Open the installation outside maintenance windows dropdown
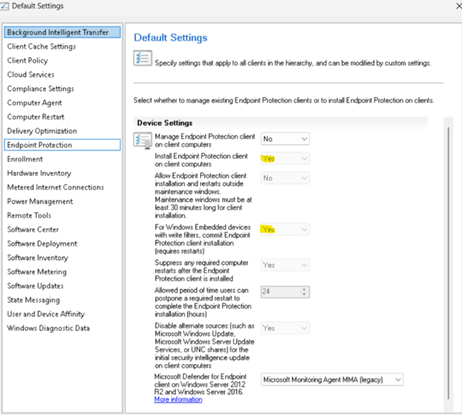Screen dimensions: 462x415 [x=285, y=178]
